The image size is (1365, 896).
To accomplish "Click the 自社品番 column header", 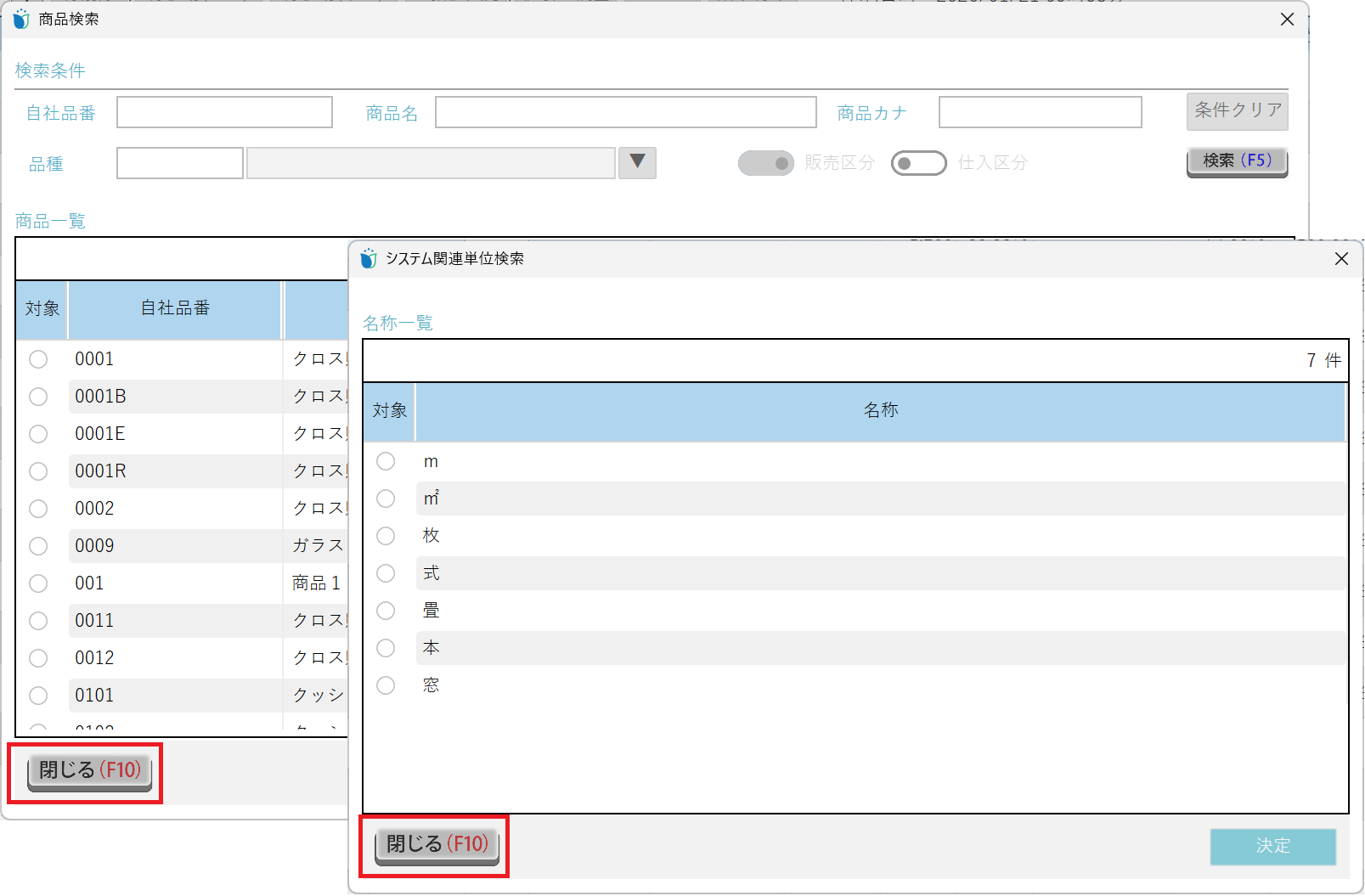I will [x=175, y=308].
